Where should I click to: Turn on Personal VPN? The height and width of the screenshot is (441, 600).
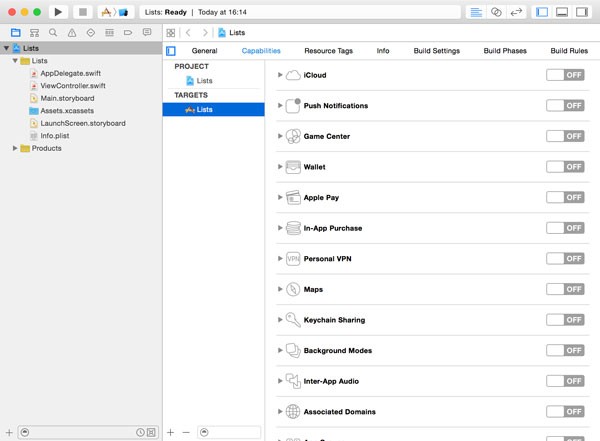click(565, 259)
